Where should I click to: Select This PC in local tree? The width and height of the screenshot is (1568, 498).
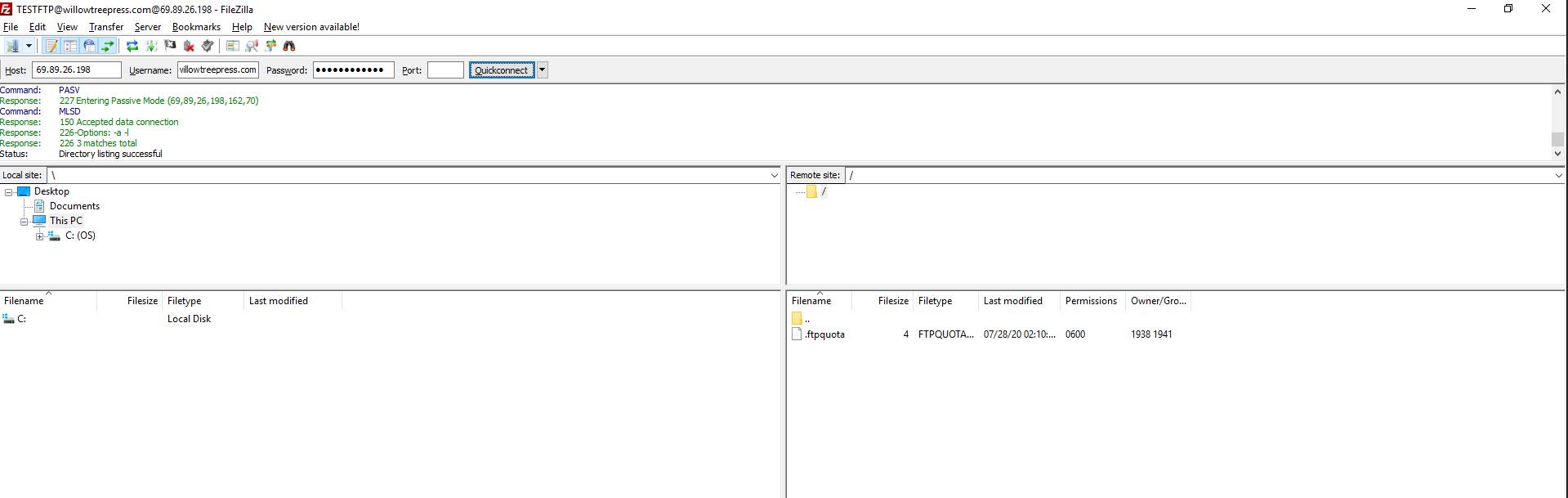click(65, 221)
